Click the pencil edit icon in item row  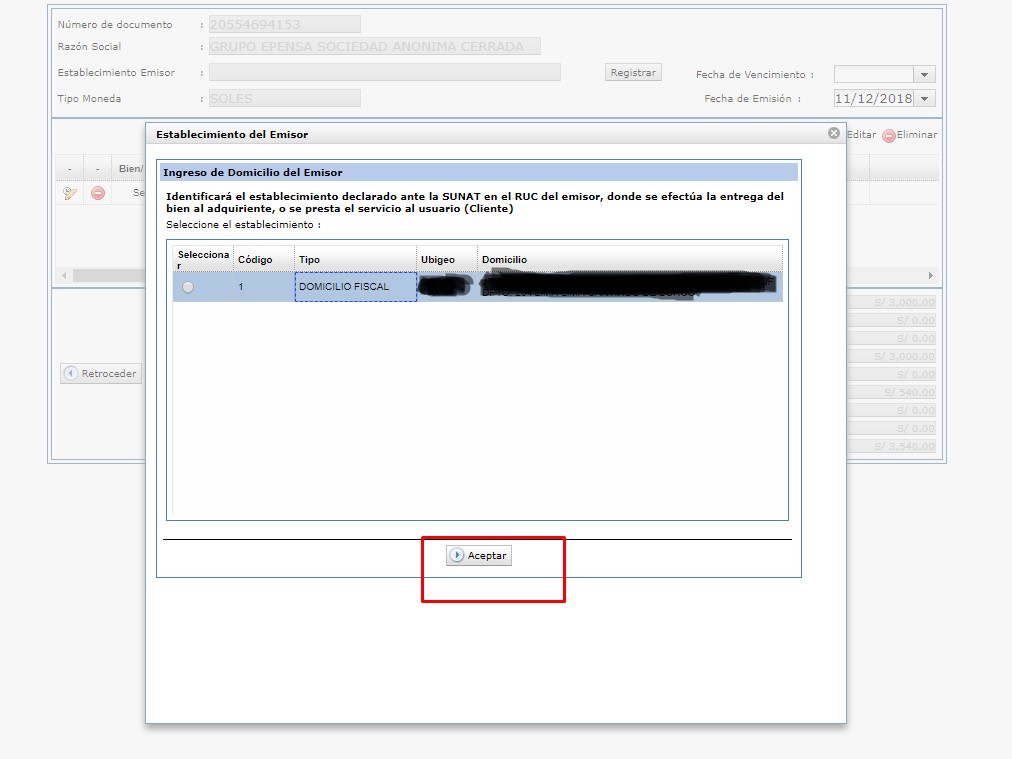[x=70, y=193]
